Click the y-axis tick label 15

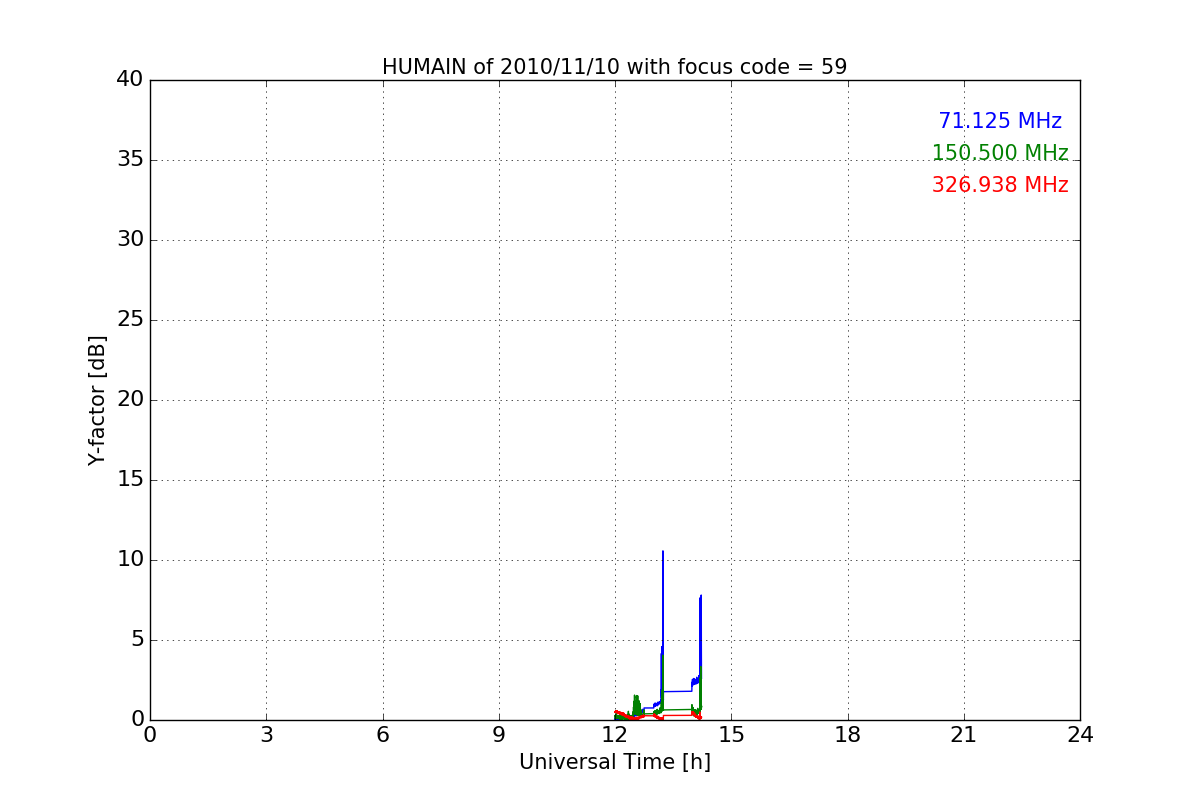coord(130,480)
